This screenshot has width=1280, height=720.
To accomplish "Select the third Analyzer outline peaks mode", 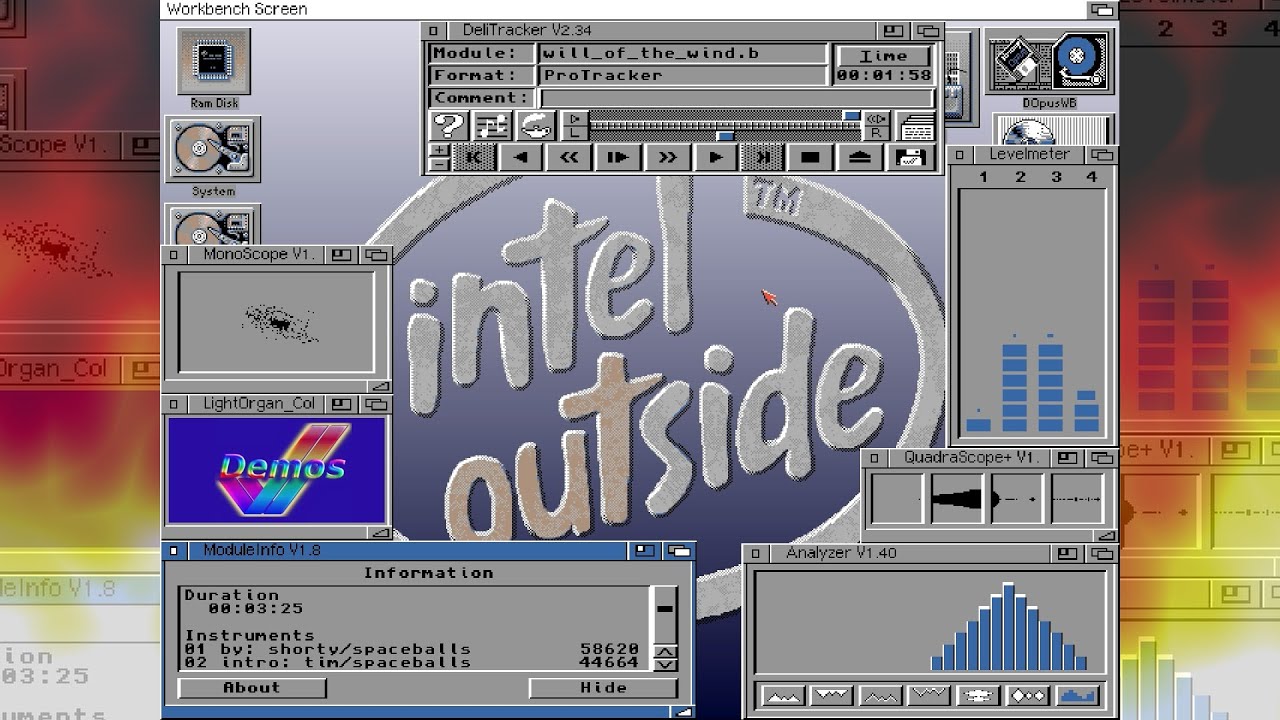I will click(881, 695).
